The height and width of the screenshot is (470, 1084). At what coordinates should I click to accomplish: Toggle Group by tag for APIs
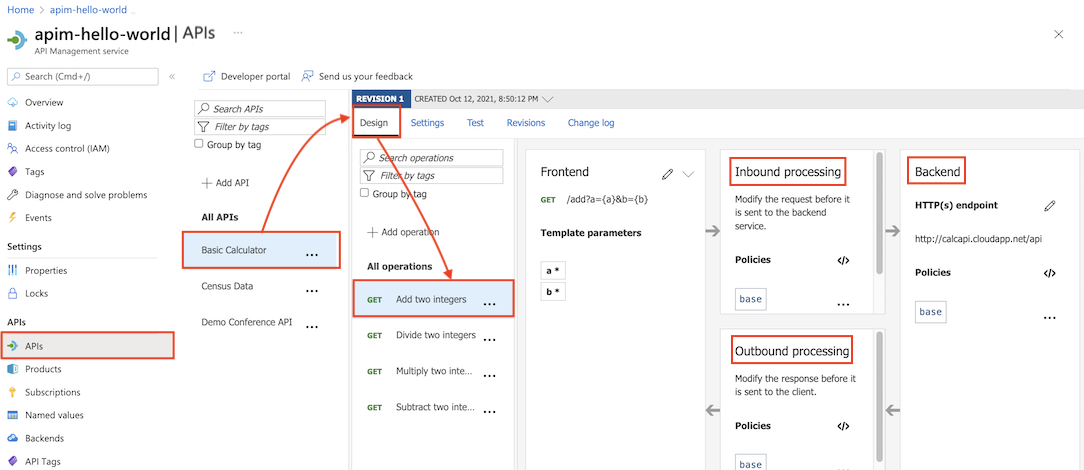199,144
